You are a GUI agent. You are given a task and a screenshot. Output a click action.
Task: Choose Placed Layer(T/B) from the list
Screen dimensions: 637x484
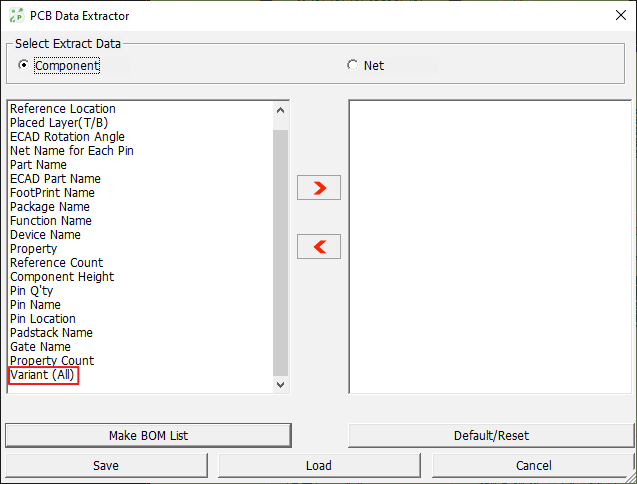click(x=59, y=123)
